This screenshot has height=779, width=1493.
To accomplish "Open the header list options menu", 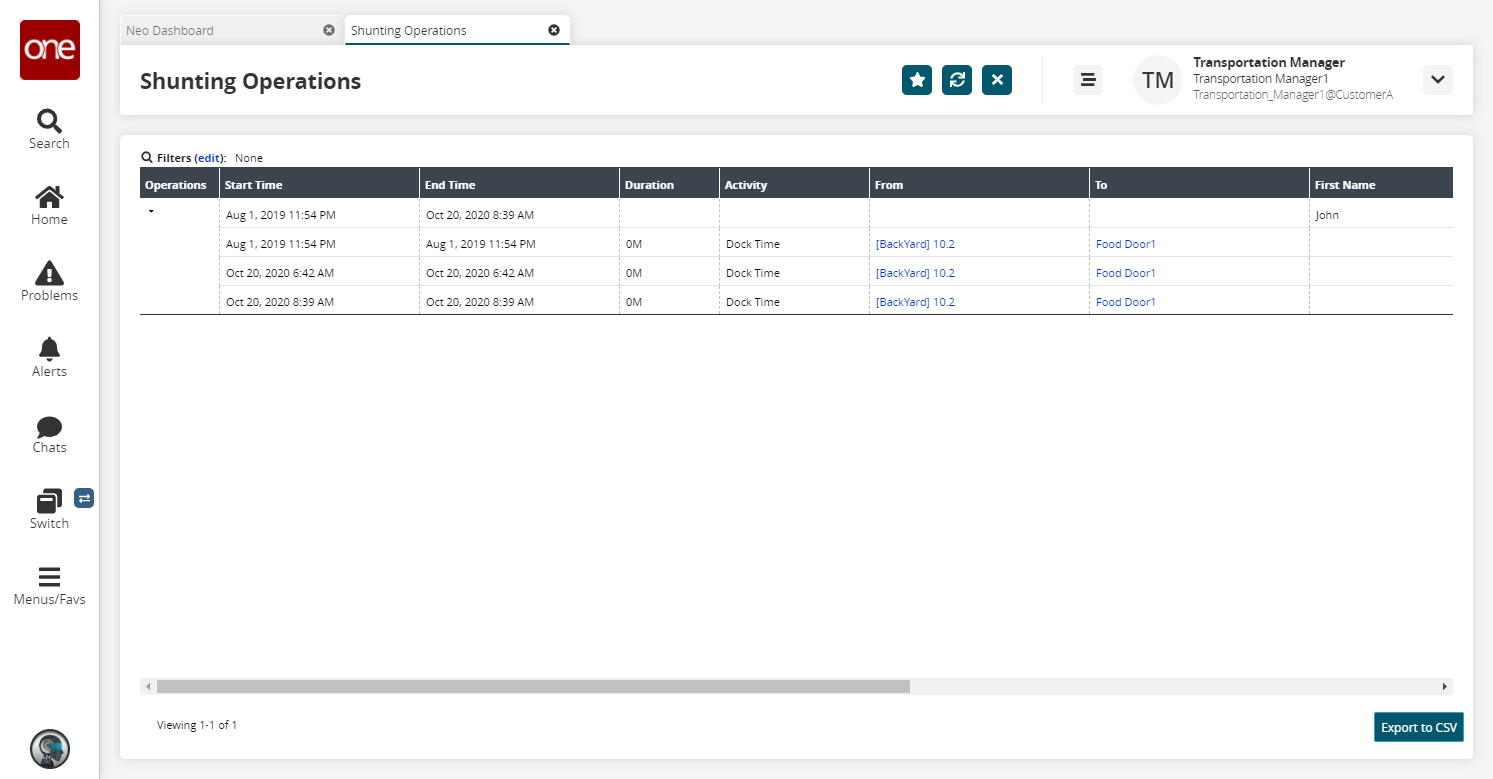I will pyautogui.click(x=1088, y=80).
